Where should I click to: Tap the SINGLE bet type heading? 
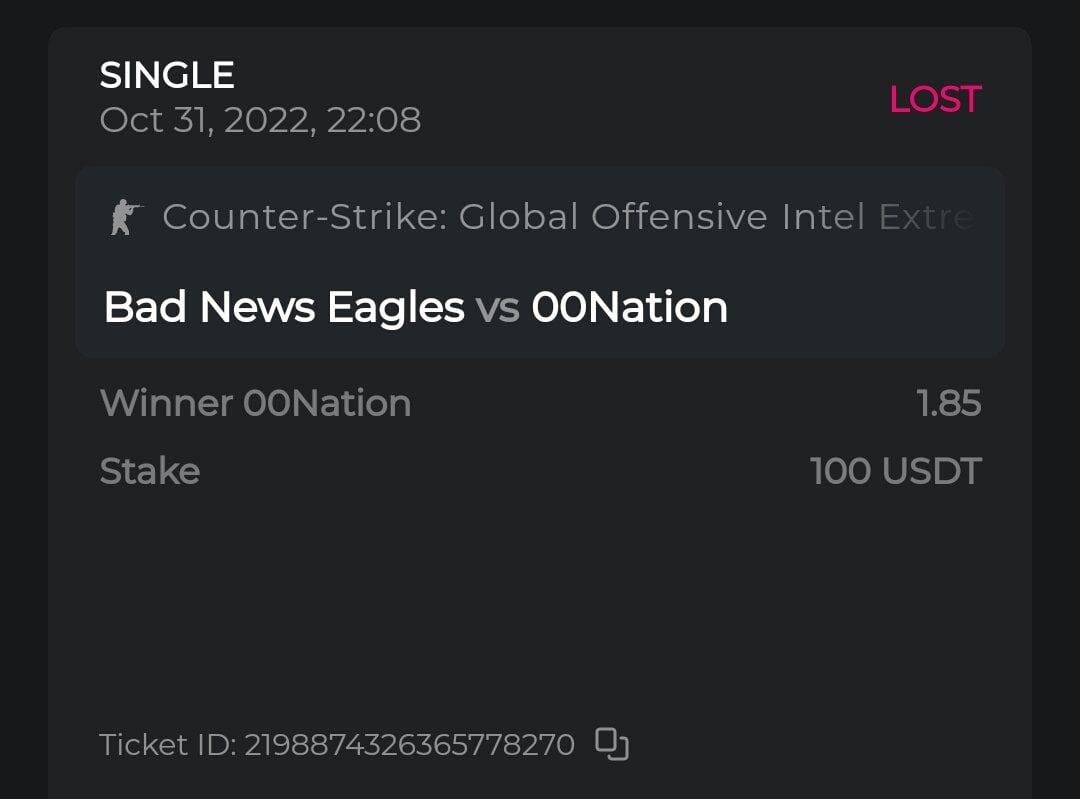[x=167, y=75]
